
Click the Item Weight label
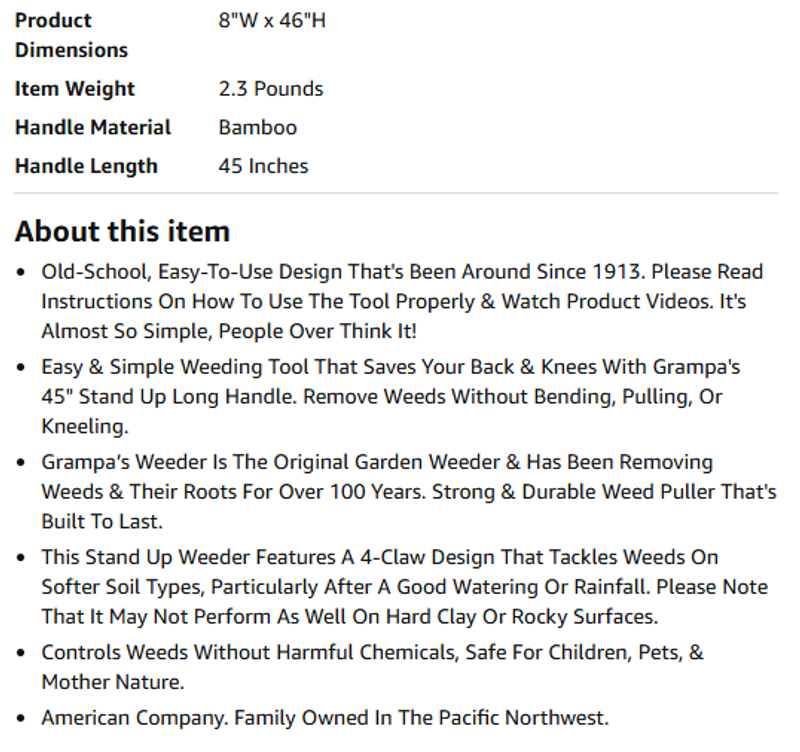(74, 89)
